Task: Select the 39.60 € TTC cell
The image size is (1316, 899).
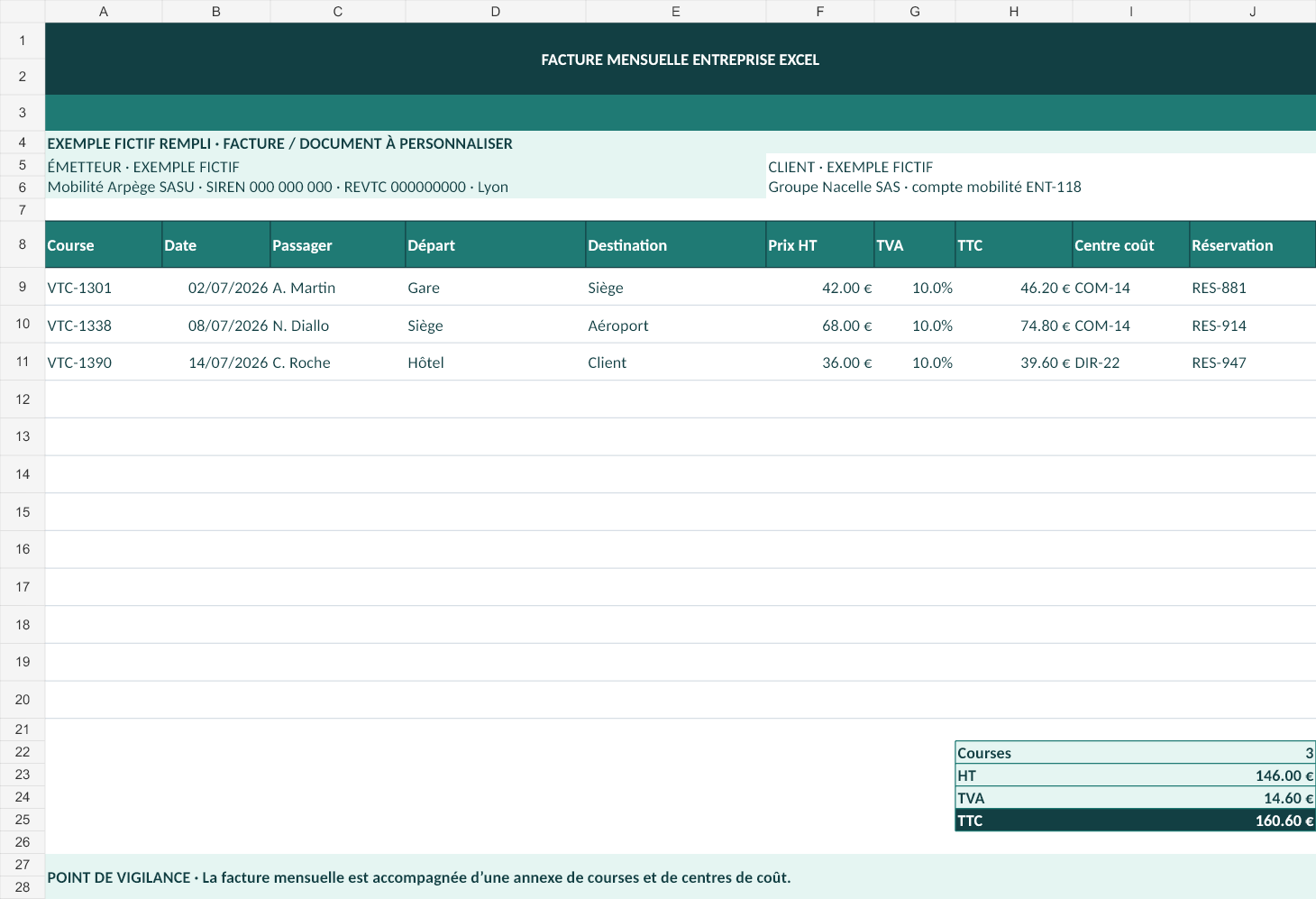Action: (x=1014, y=362)
